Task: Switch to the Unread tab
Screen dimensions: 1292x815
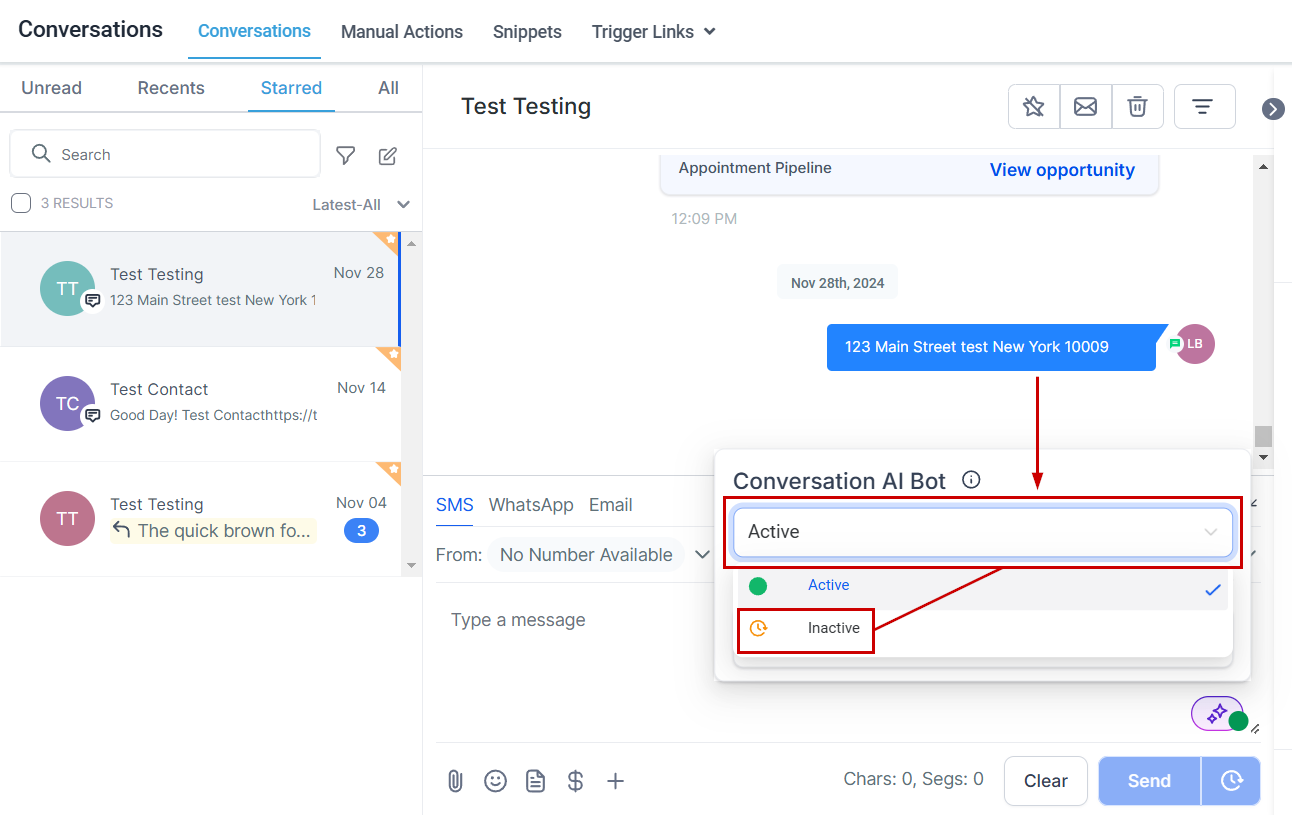Action: tap(51, 88)
